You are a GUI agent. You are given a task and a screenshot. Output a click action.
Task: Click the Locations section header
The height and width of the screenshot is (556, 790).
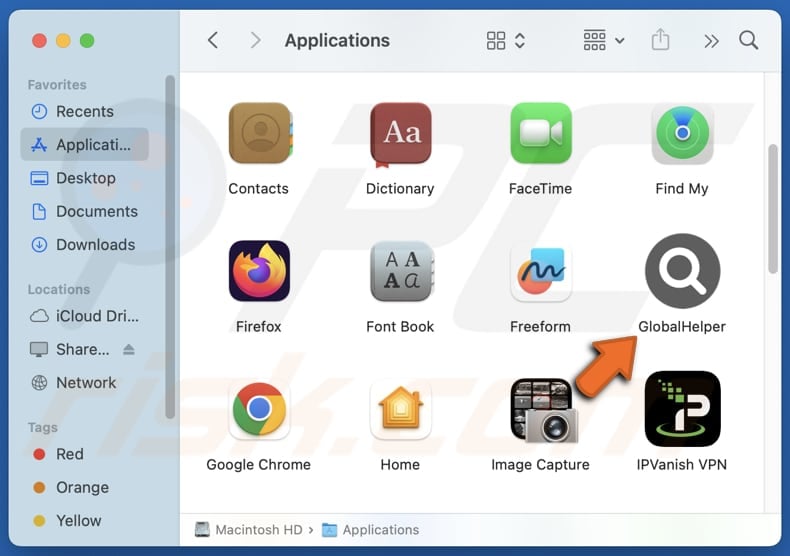(x=58, y=290)
